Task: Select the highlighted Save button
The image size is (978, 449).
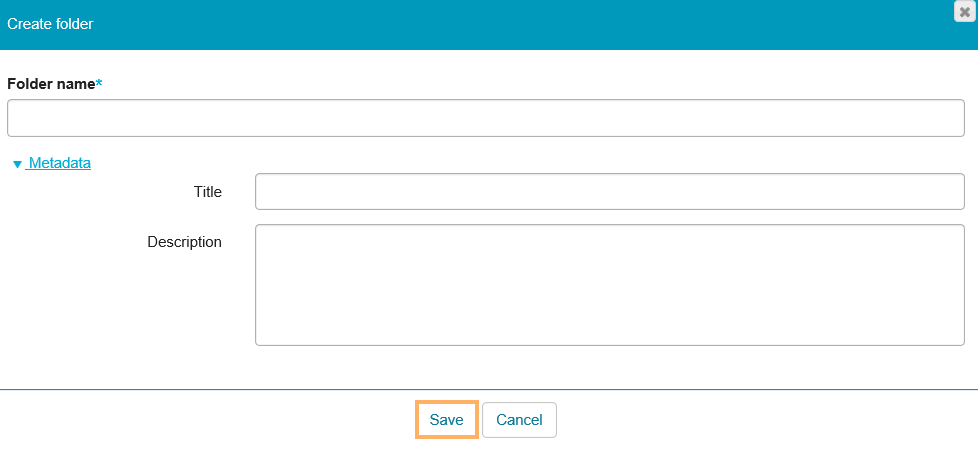Action: point(446,420)
